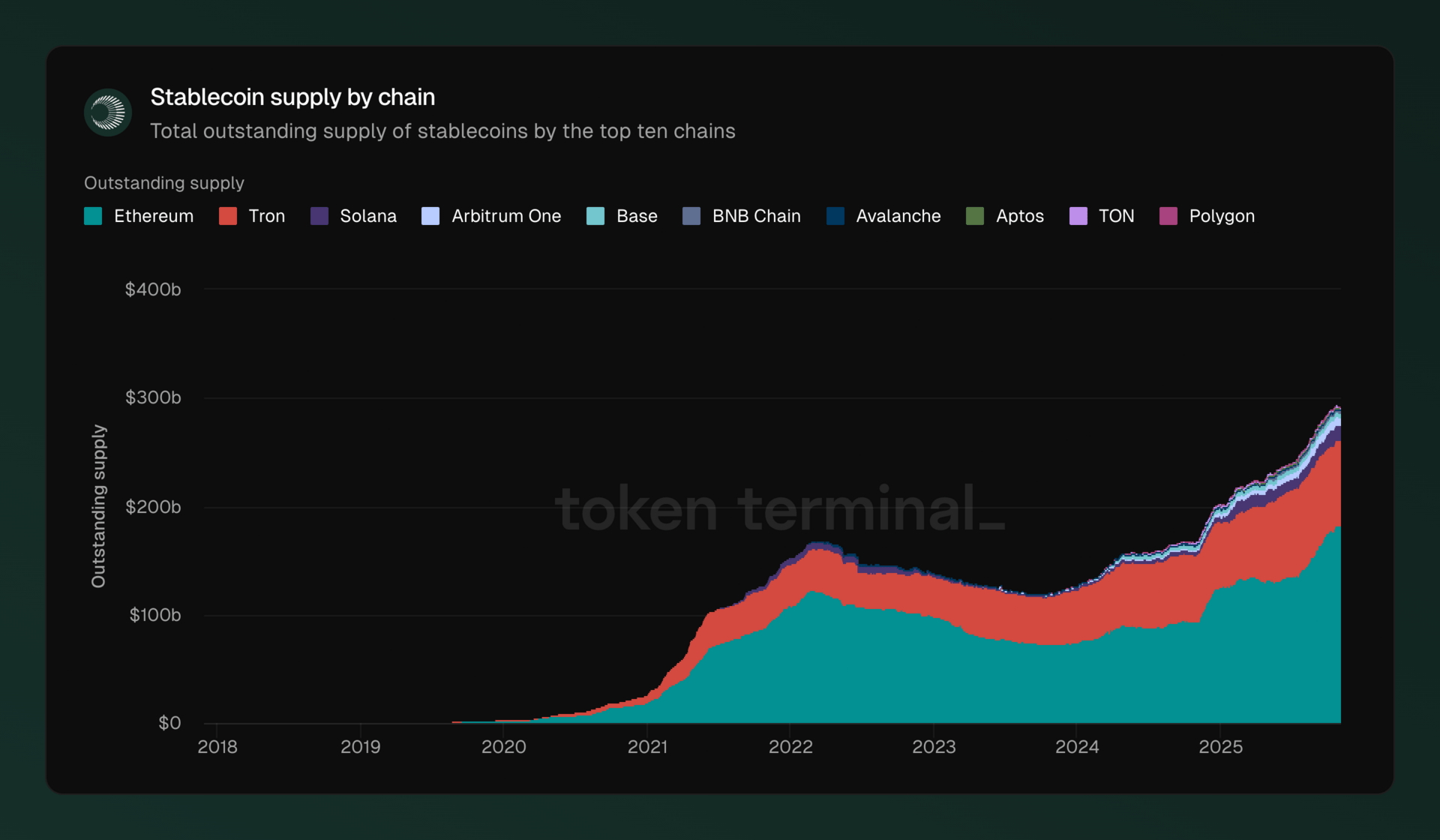
Task: Click the 2020 x-axis tick label
Action: pos(503,747)
